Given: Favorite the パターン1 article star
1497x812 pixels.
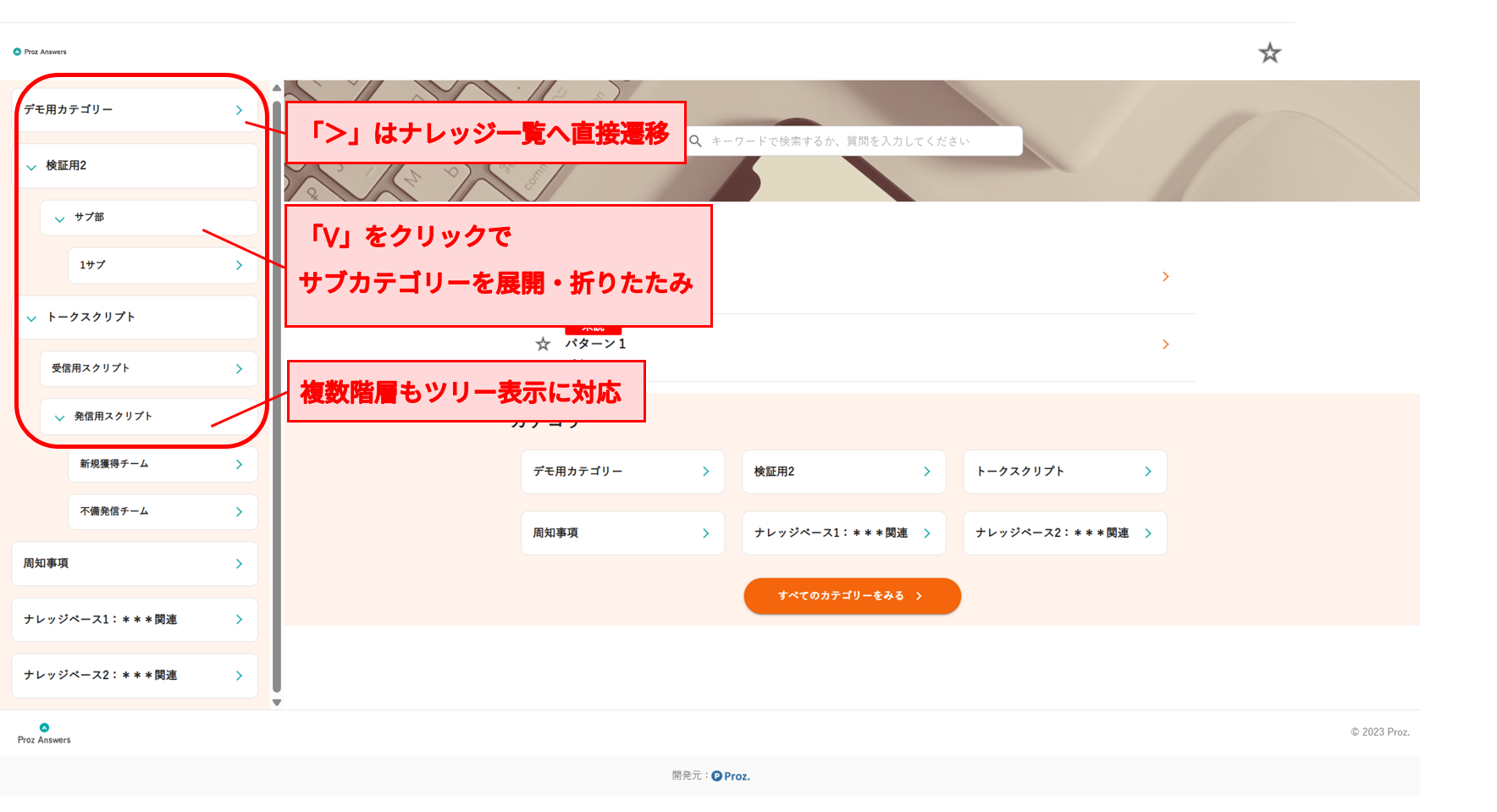Looking at the screenshot, I should (x=543, y=344).
